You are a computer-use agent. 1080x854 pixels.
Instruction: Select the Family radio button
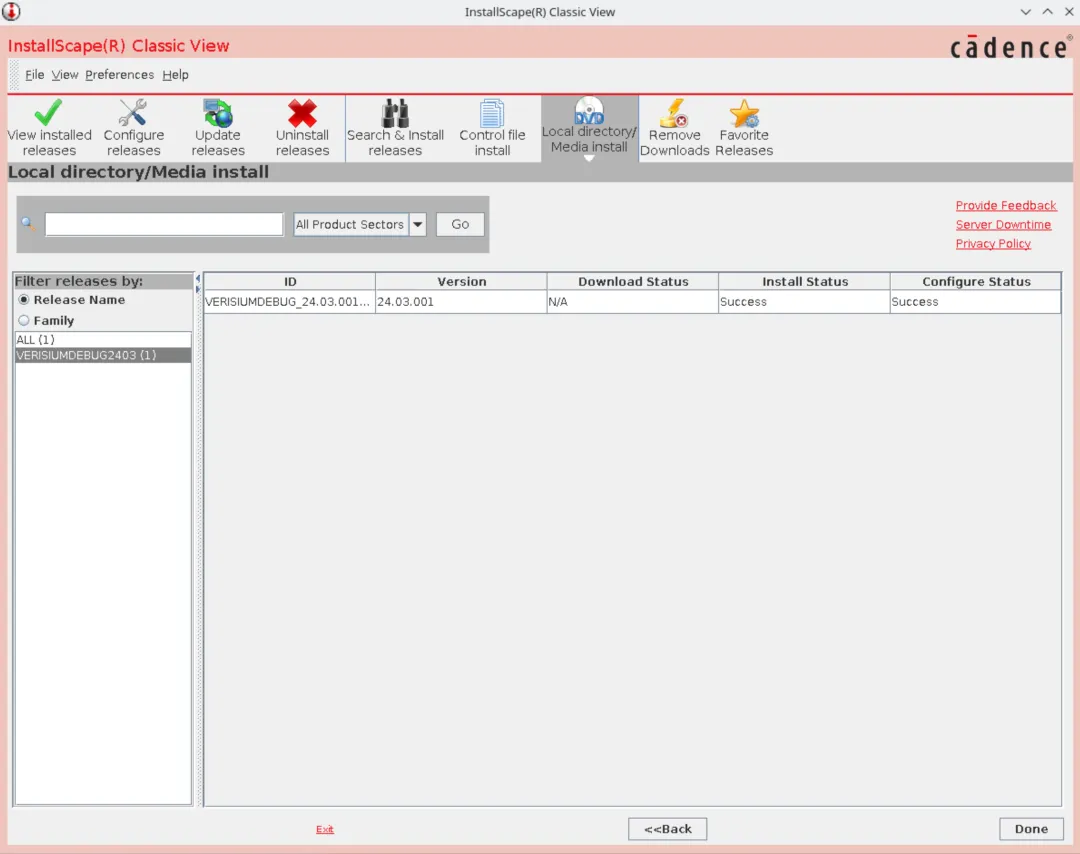(x=24, y=320)
